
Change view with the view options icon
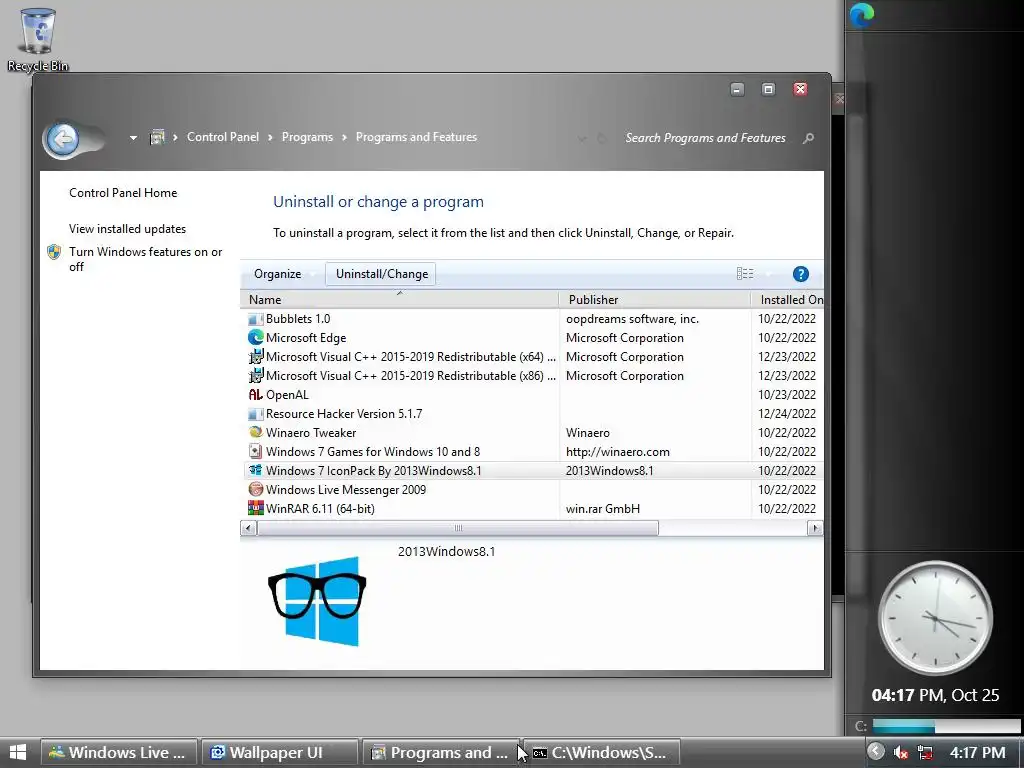745,274
